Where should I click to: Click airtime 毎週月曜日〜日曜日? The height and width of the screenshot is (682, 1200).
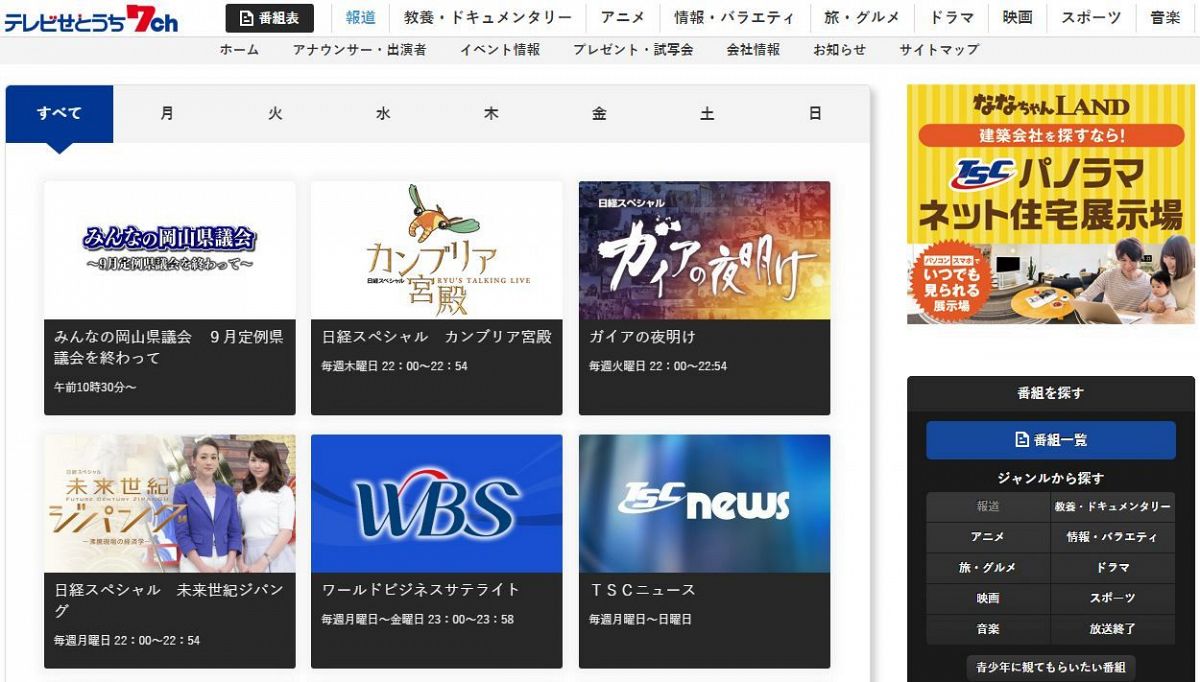(x=640, y=620)
